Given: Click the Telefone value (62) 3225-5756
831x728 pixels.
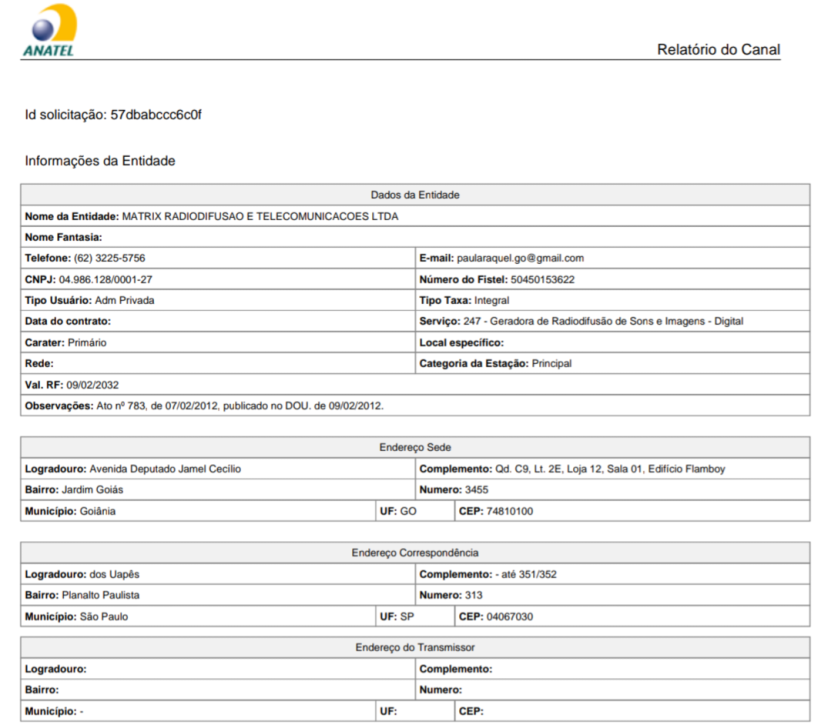Looking at the screenshot, I should click(x=109, y=258).
